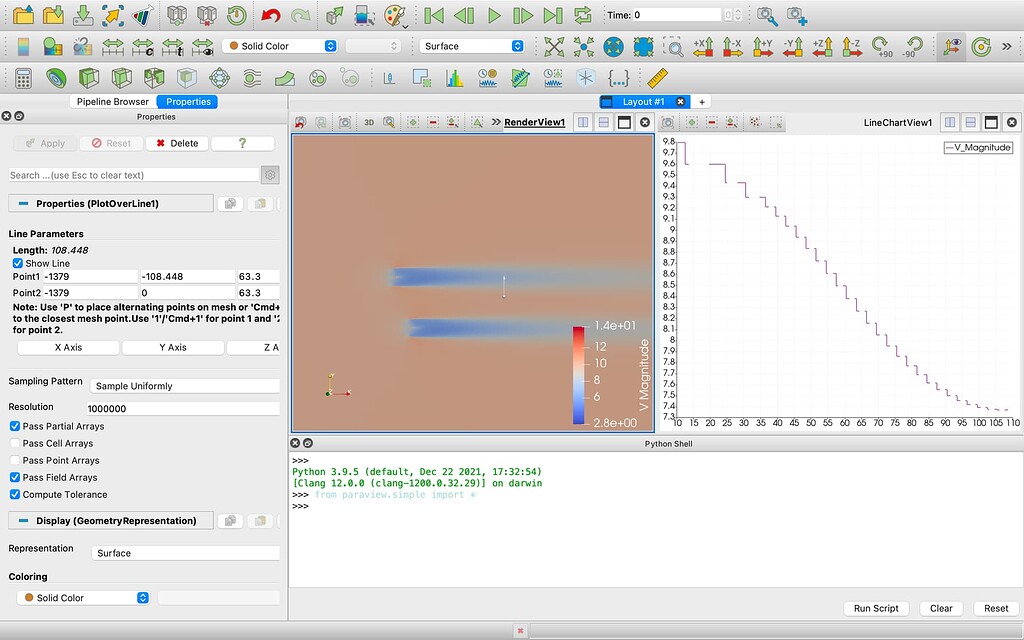The width and height of the screenshot is (1024, 640).
Task: Toggle the Pass Field Arrays checkbox
Action: click(x=15, y=477)
